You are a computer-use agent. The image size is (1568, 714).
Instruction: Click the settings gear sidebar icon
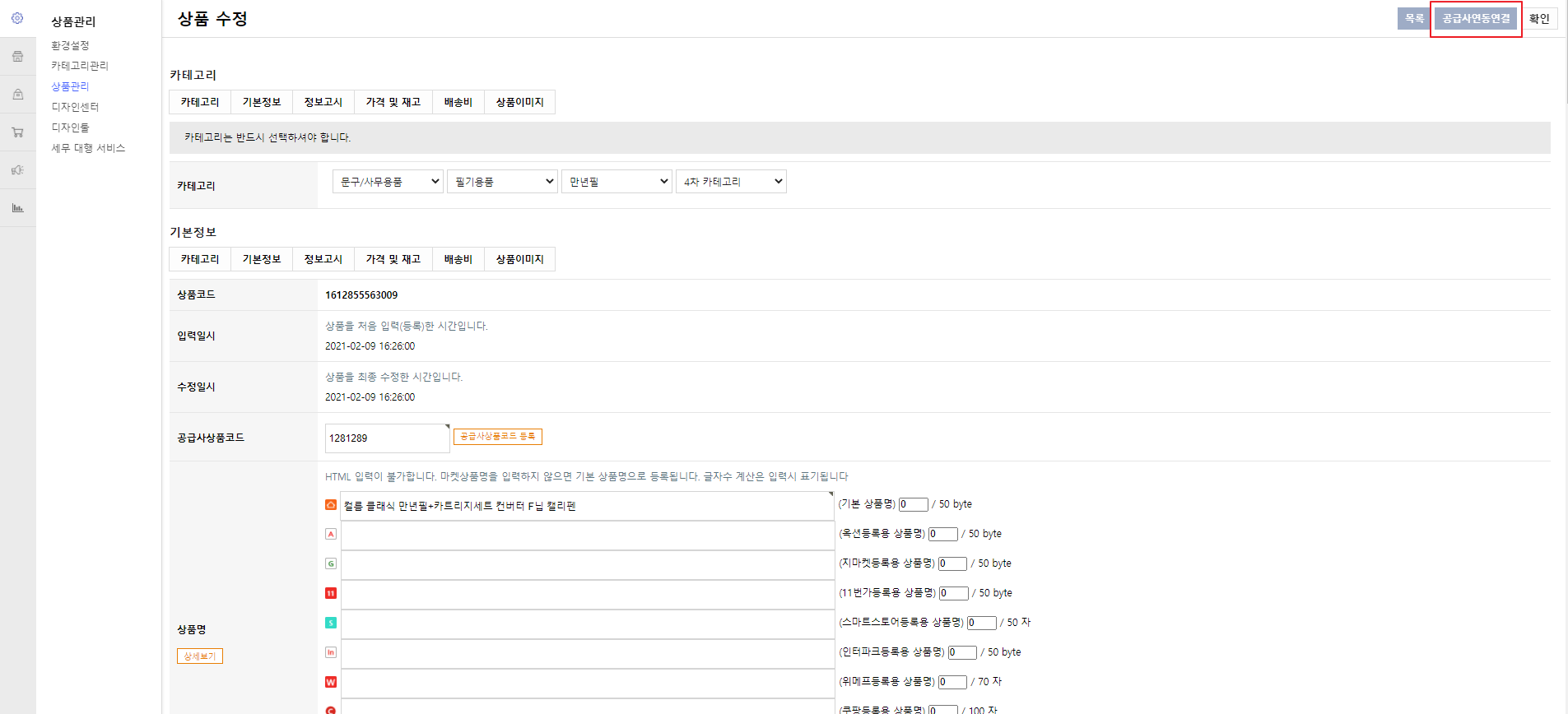pos(17,18)
